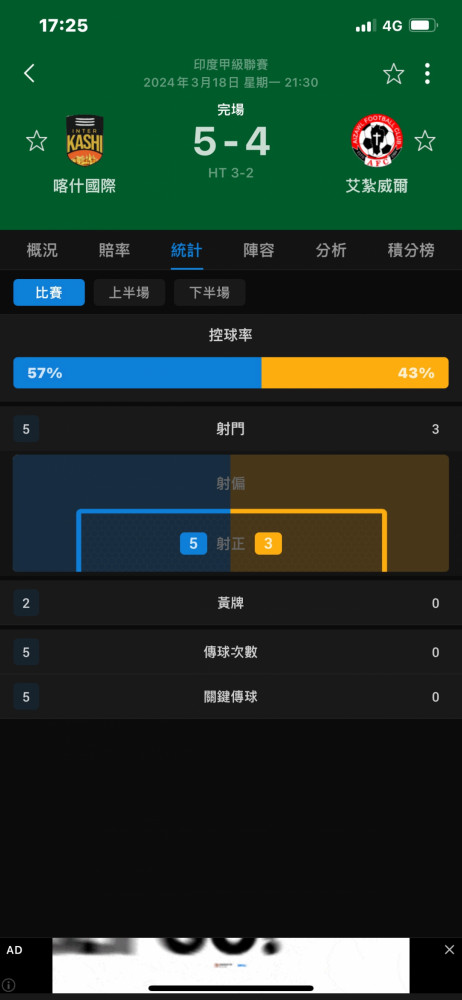462x1000 pixels.
Task: Open the Inter Kashi team logo
Action: (x=85, y=141)
